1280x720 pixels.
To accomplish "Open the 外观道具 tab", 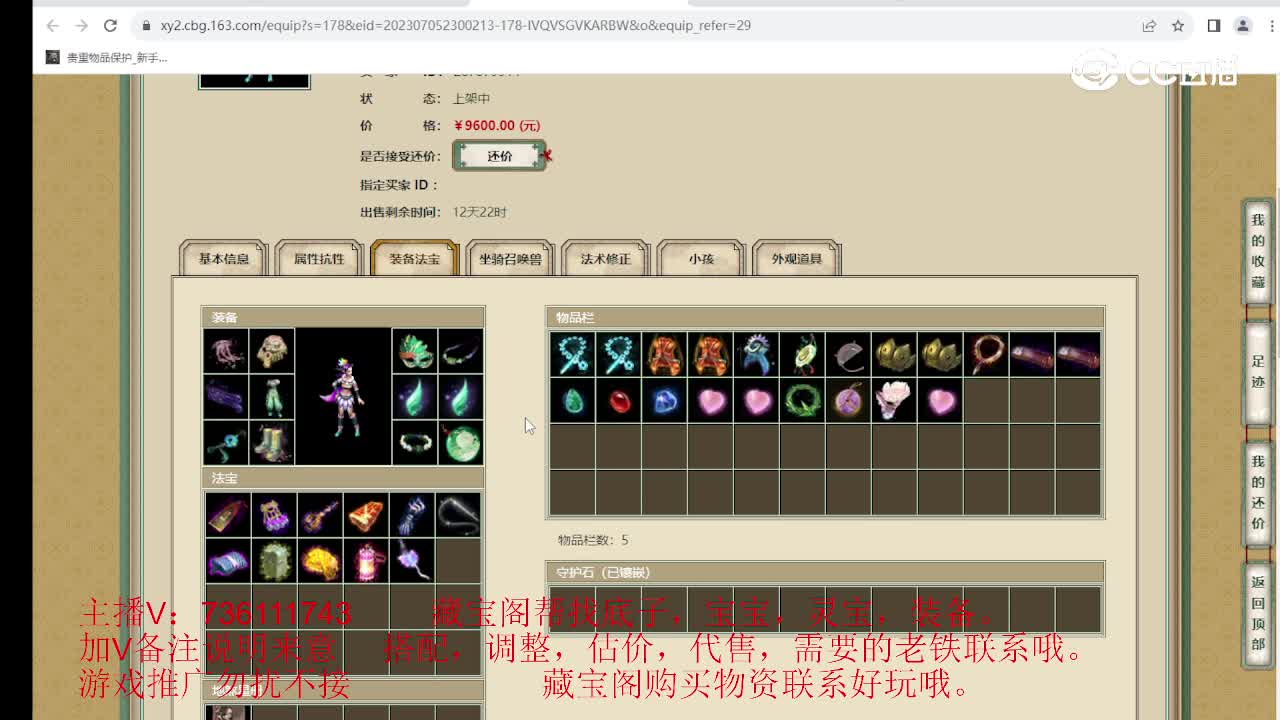I will click(796, 258).
